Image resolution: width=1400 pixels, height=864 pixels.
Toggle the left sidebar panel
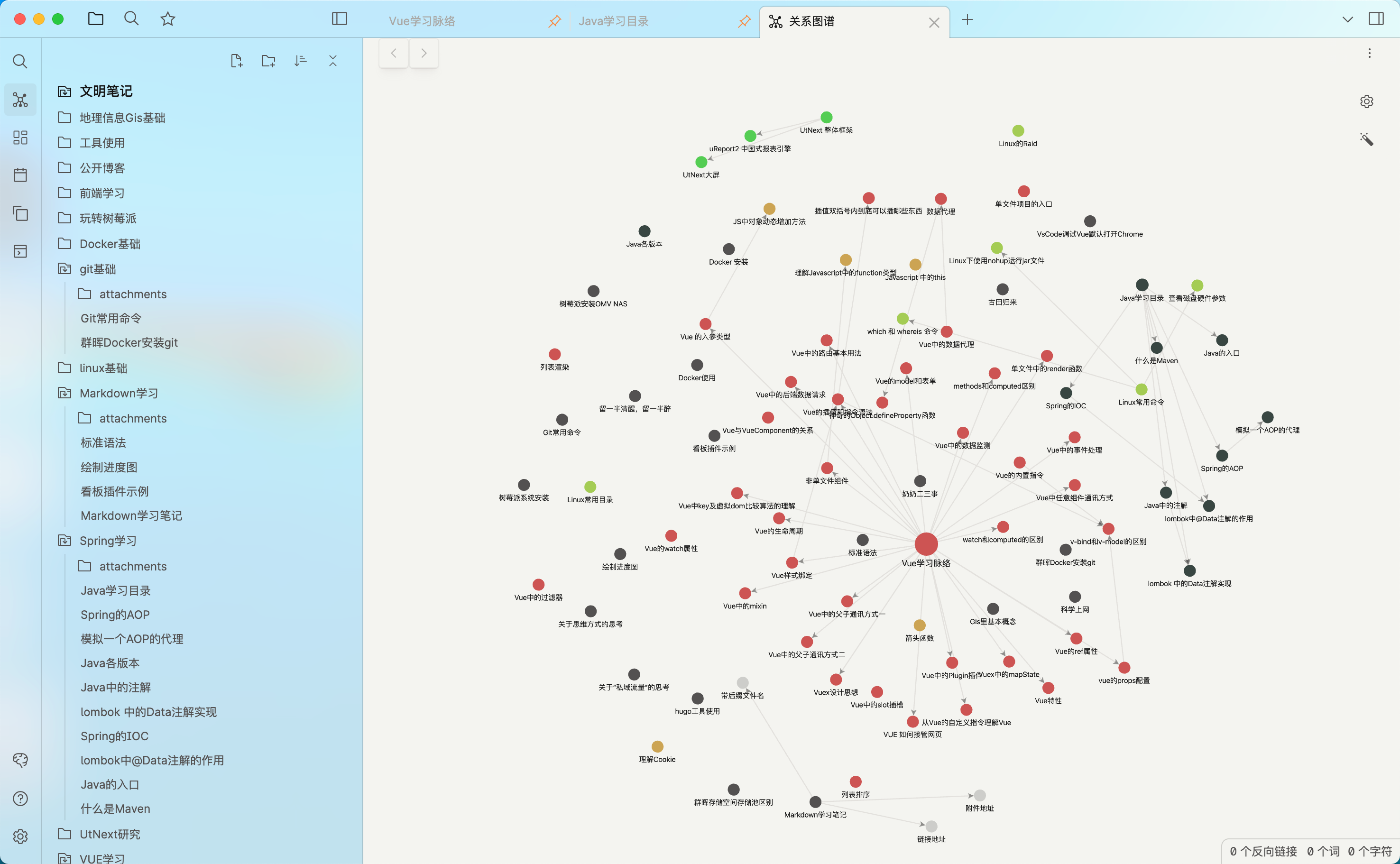click(x=339, y=19)
